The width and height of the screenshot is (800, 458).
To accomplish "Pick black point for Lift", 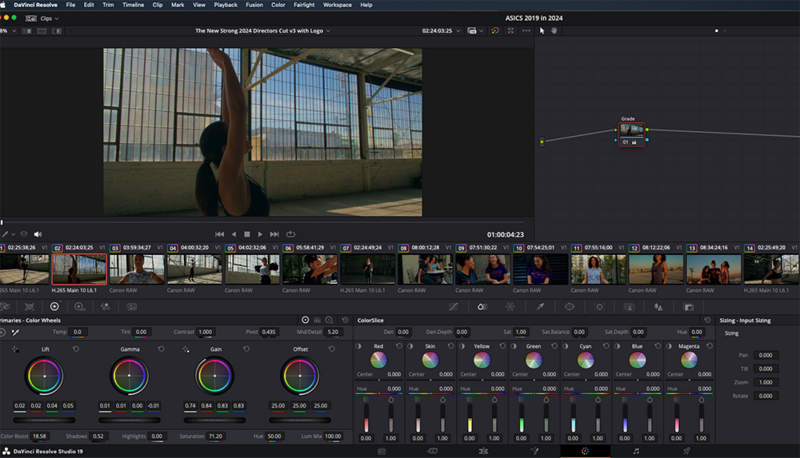I will (15, 349).
